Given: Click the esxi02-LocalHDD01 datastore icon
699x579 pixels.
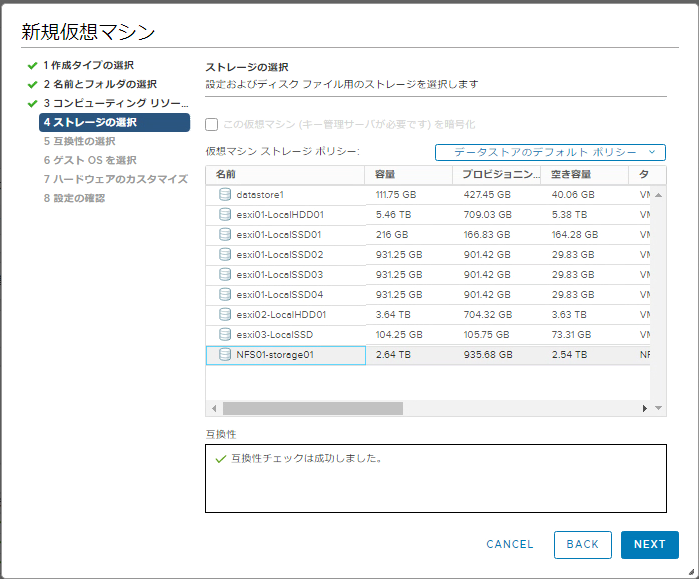Looking at the screenshot, I should [x=225, y=315].
